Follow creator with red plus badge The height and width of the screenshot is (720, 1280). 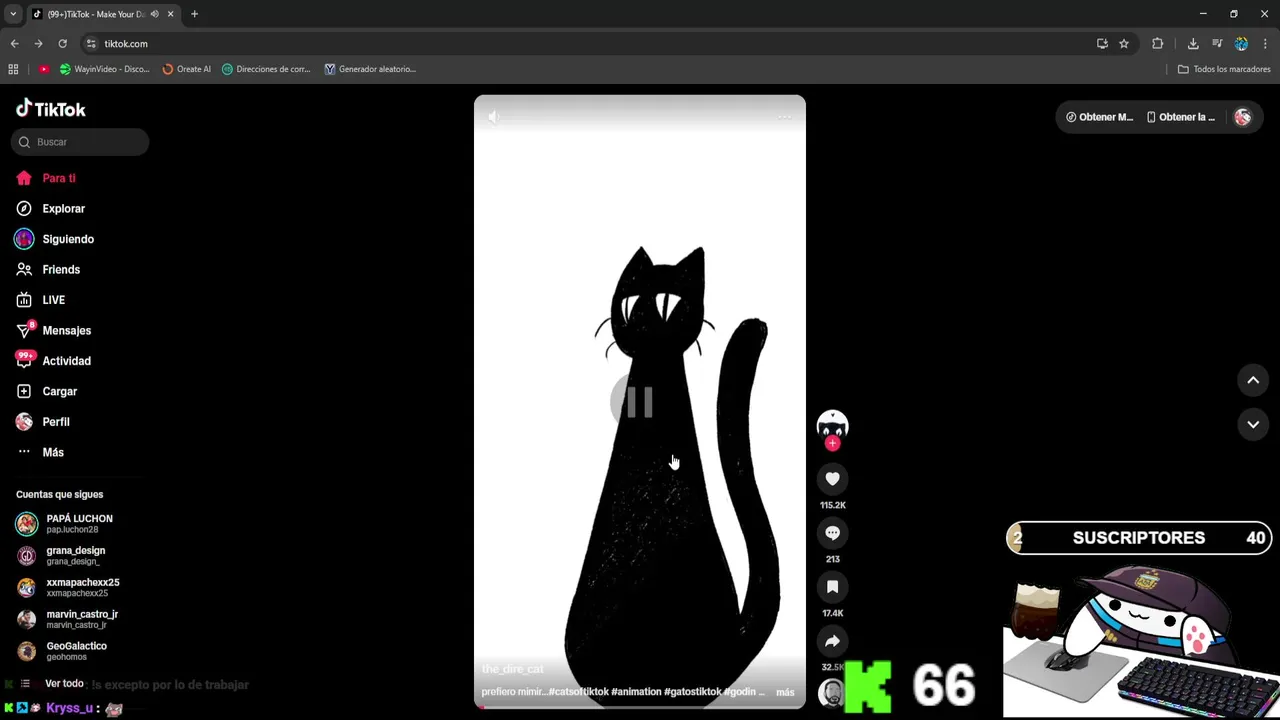pos(832,443)
